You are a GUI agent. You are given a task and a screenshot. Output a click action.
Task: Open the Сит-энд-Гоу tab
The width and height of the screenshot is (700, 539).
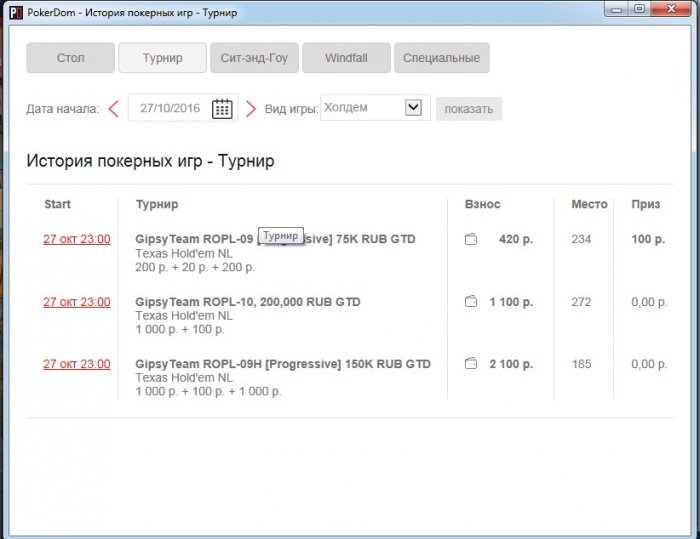point(254,58)
